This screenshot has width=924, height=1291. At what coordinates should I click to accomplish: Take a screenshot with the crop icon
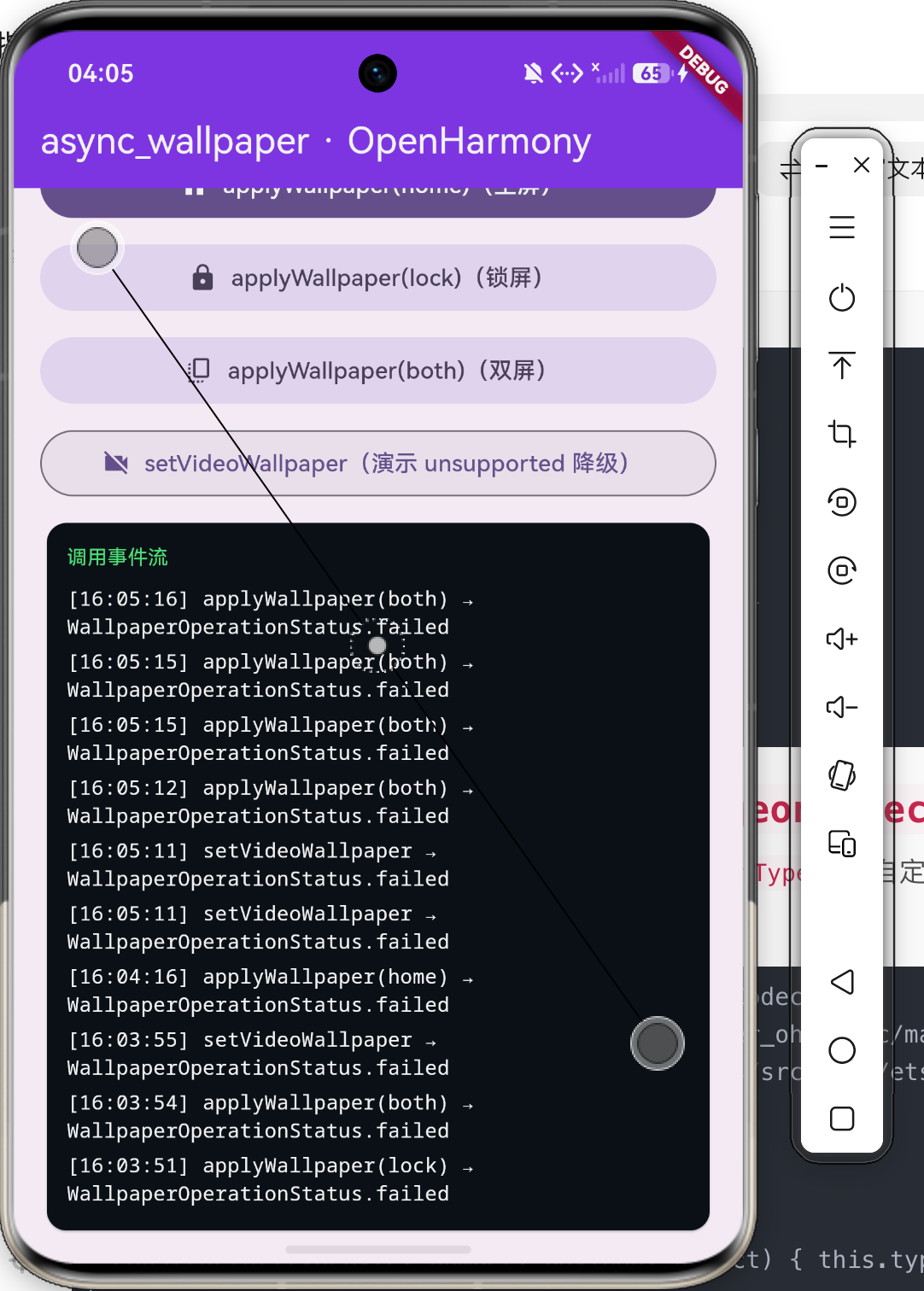842,434
